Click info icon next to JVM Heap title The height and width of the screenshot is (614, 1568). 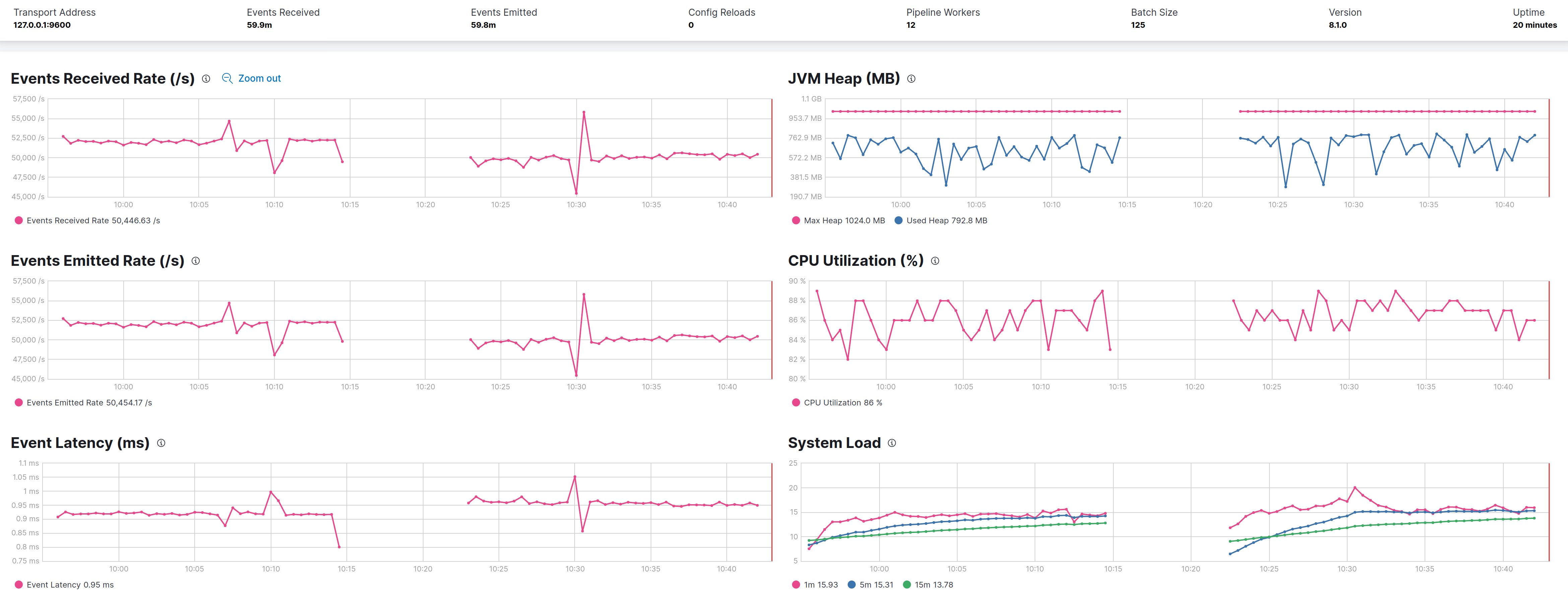click(x=911, y=78)
